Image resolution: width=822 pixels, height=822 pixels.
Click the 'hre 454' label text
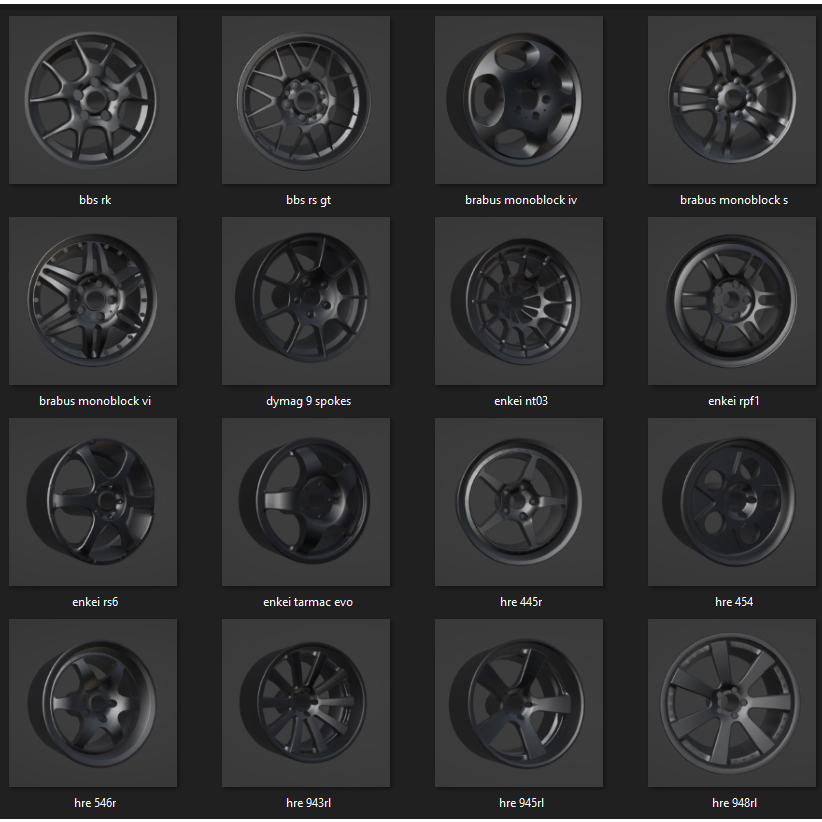coord(734,602)
